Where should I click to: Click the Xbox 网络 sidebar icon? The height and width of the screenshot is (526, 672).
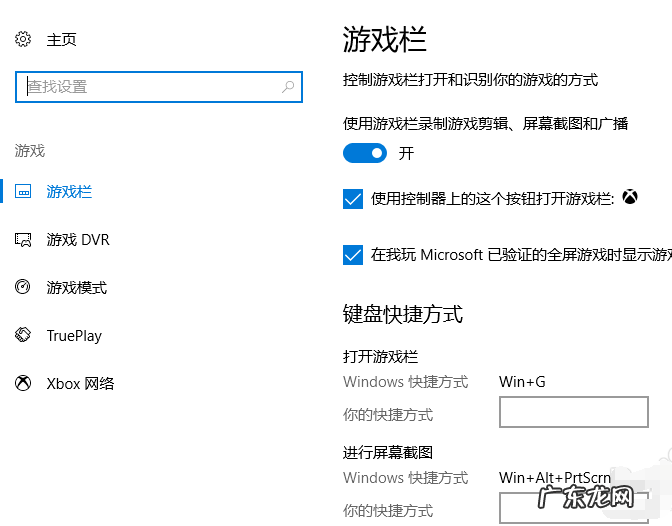pos(23,383)
